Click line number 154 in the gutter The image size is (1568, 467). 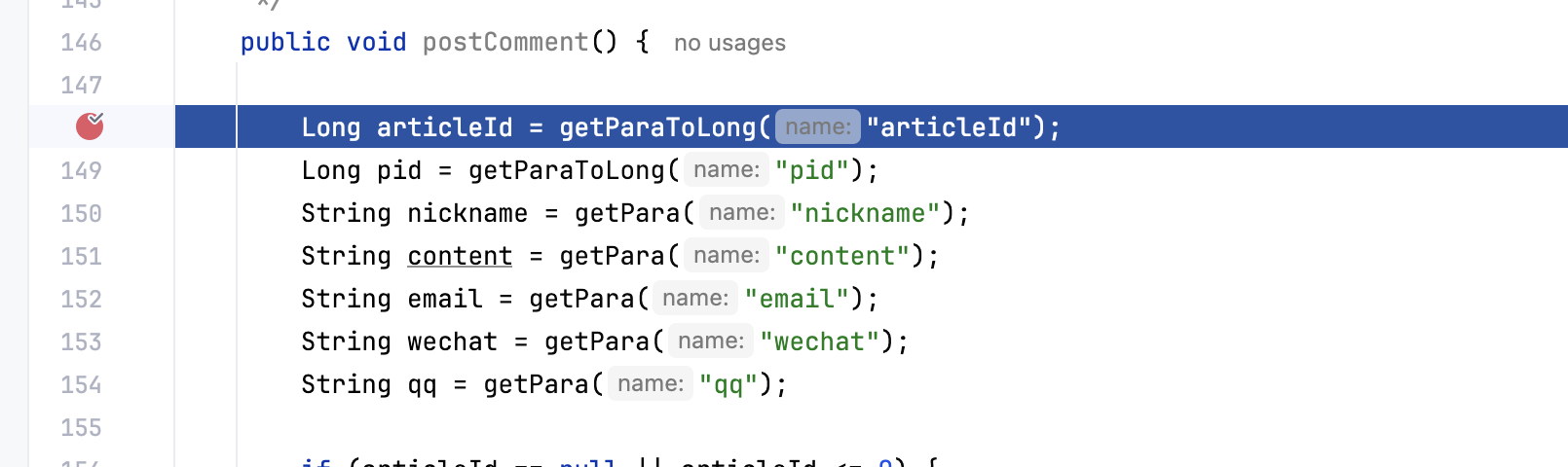pos(81,384)
